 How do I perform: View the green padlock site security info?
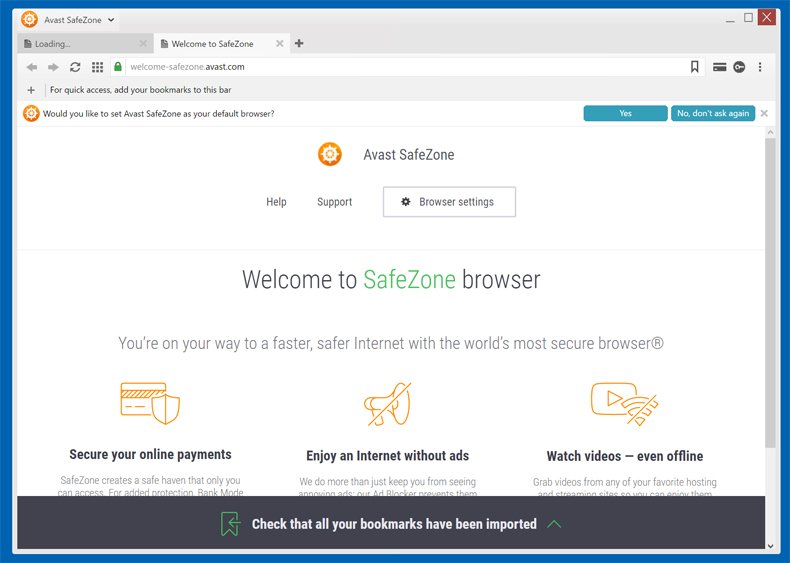coord(118,67)
